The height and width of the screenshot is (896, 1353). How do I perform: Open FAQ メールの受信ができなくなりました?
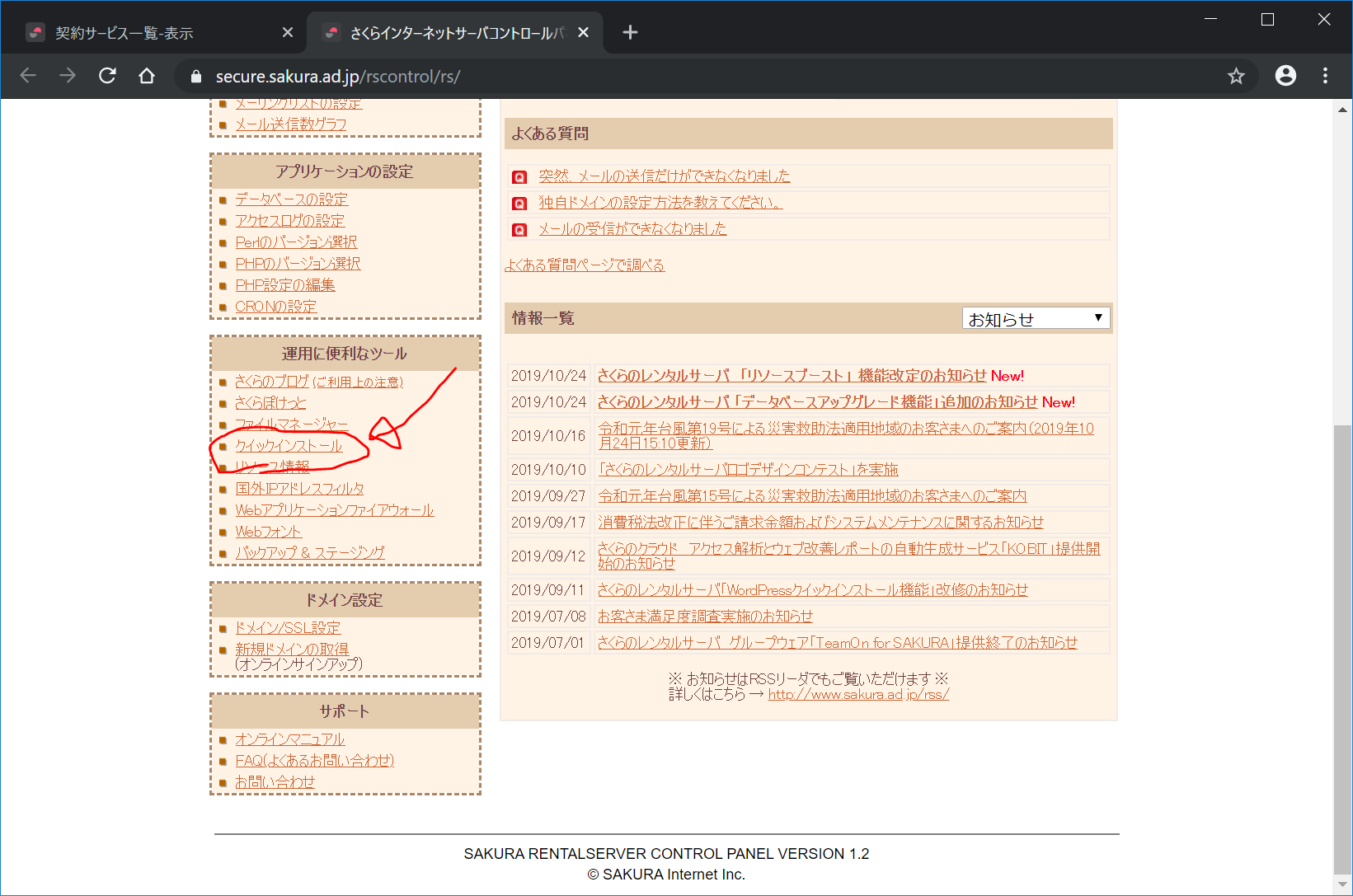click(632, 228)
